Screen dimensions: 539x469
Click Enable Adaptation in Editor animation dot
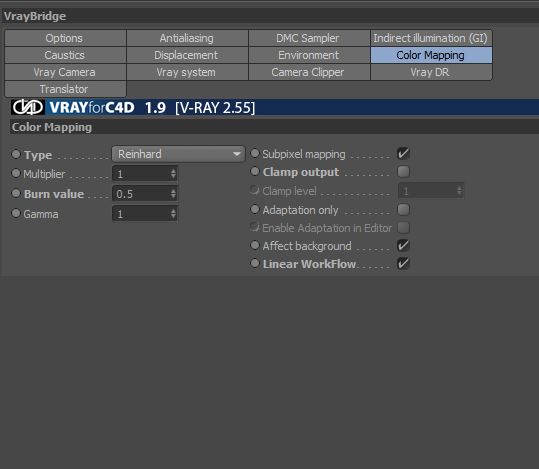(x=255, y=227)
